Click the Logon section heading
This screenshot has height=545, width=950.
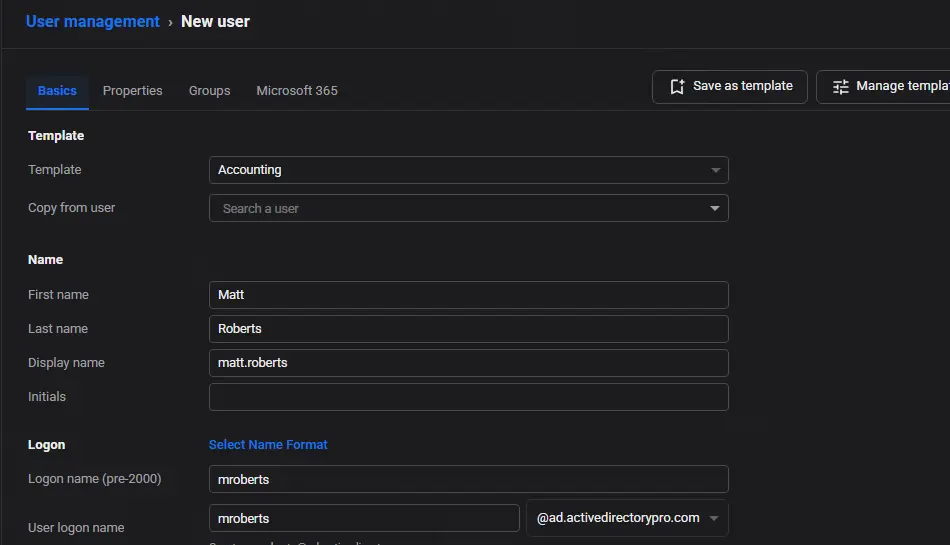46,445
